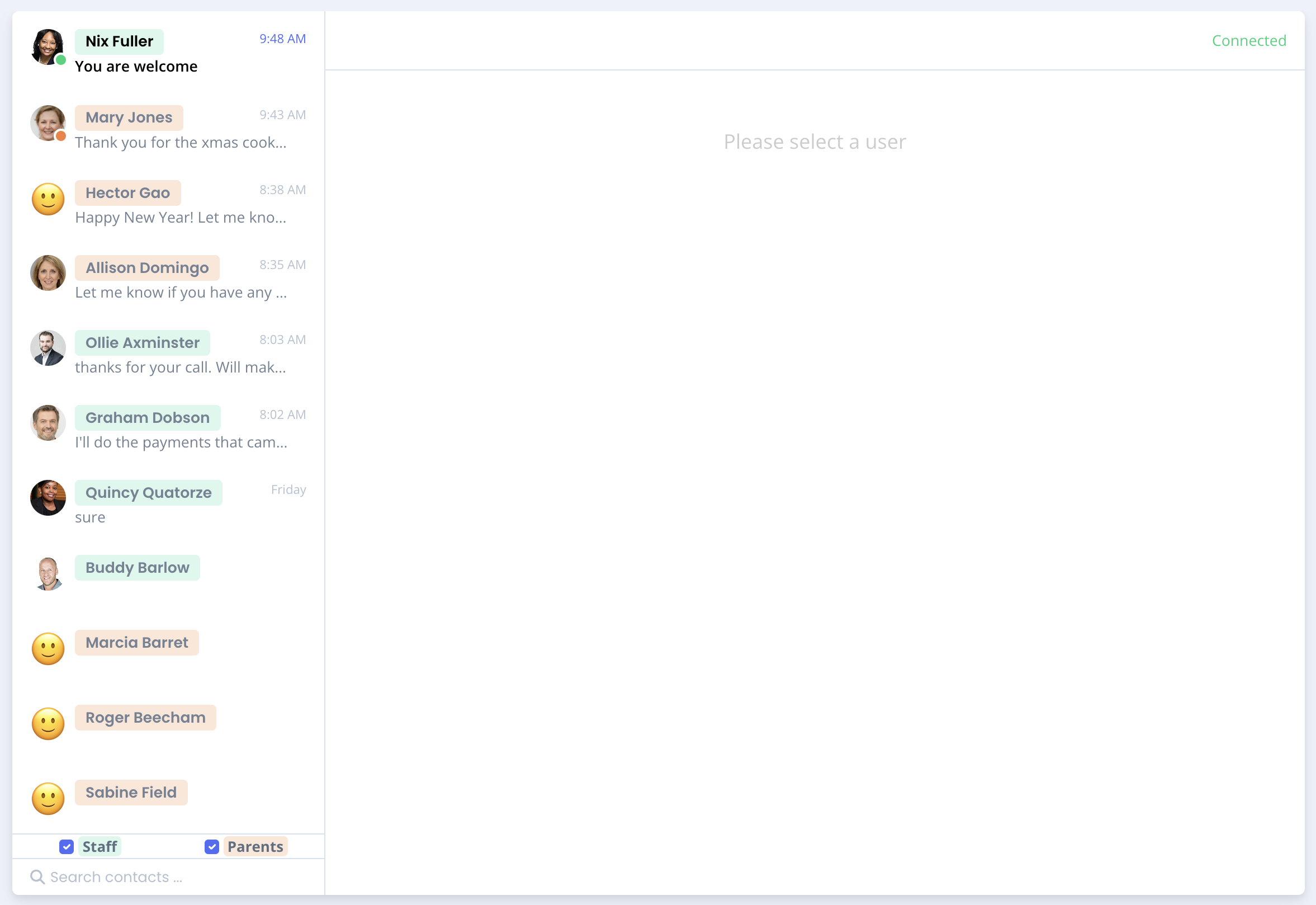1316x905 pixels.
Task: Uncheck the Parents filter checkbox
Action: [211, 847]
